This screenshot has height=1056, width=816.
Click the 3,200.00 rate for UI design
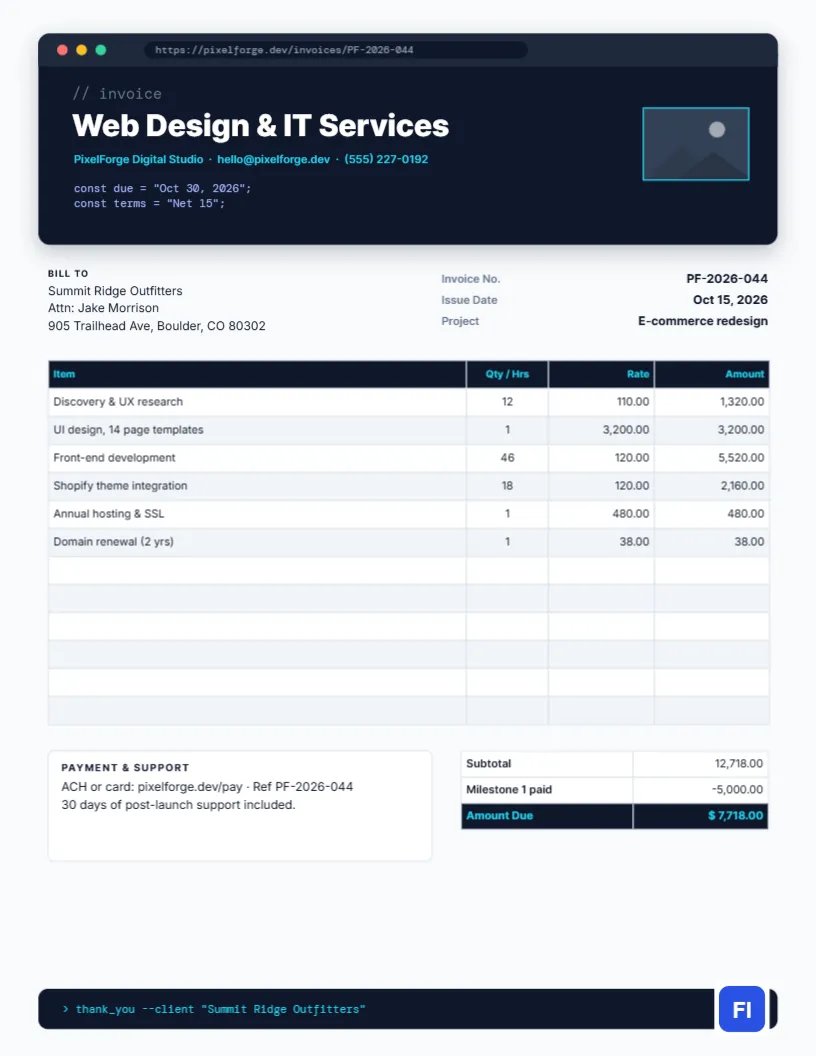click(626, 430)
